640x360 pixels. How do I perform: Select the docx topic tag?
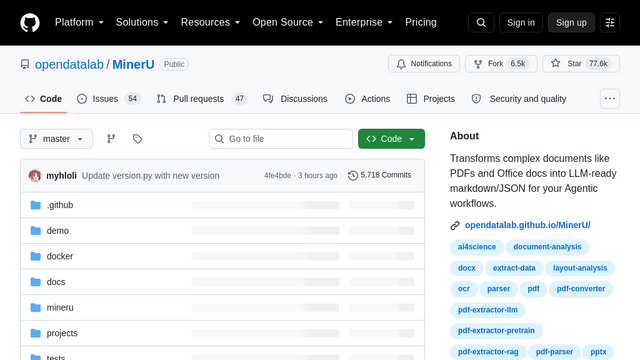tap(467, 268)
